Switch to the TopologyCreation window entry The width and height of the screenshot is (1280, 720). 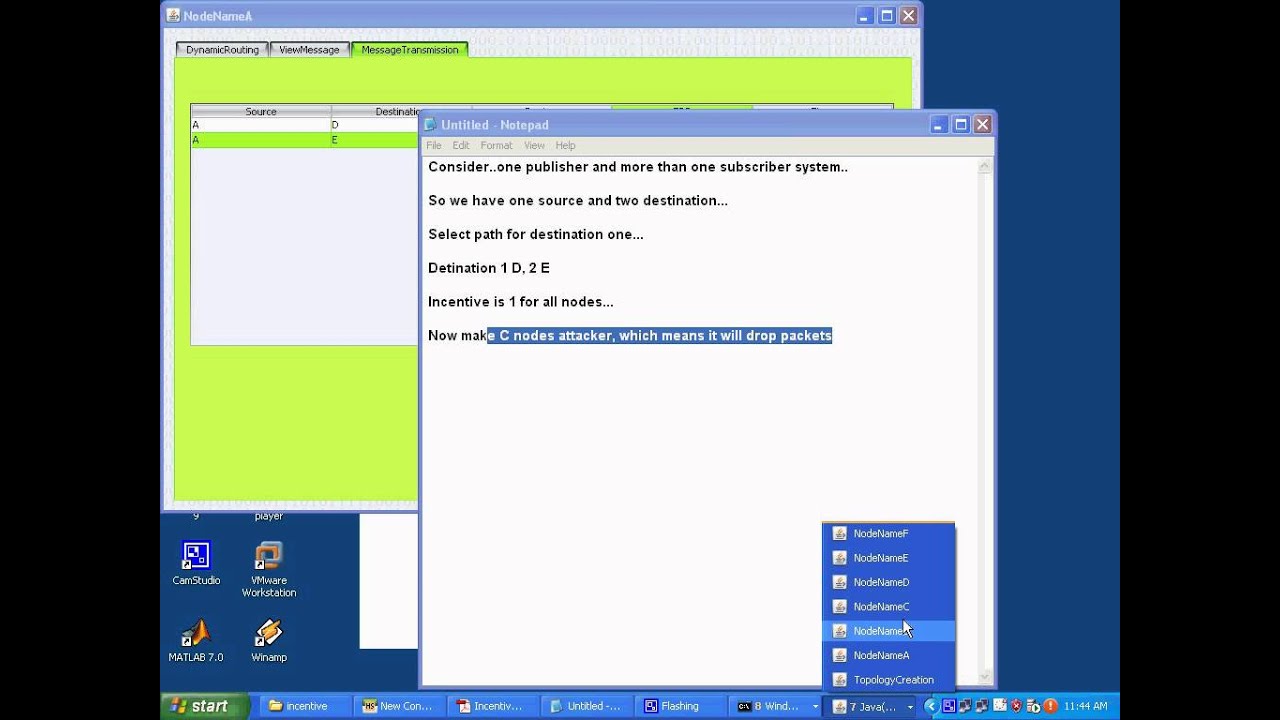(x=888, y=680)
